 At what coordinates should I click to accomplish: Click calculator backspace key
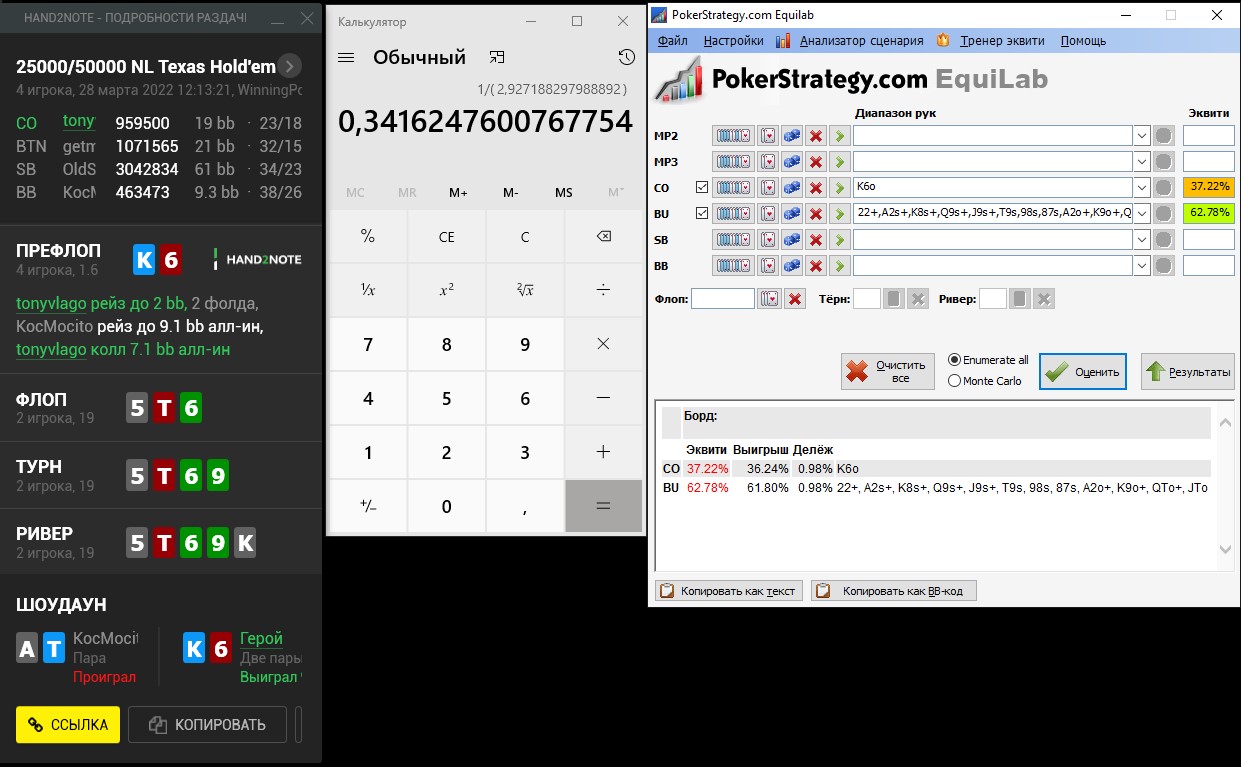pyautogui.click(x=603, y=237)
